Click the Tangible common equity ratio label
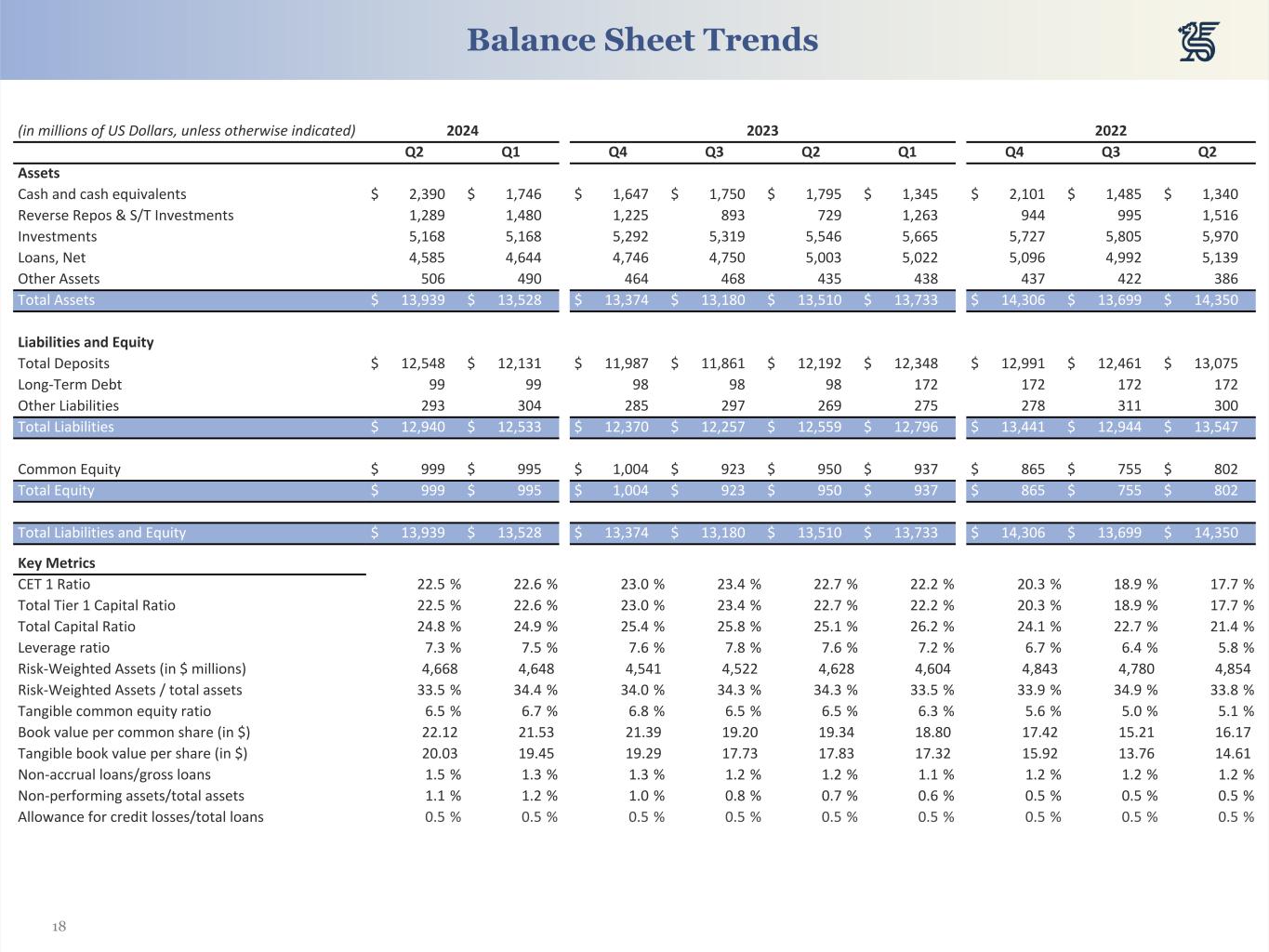 pyautogui.click(x=114, y=711)
